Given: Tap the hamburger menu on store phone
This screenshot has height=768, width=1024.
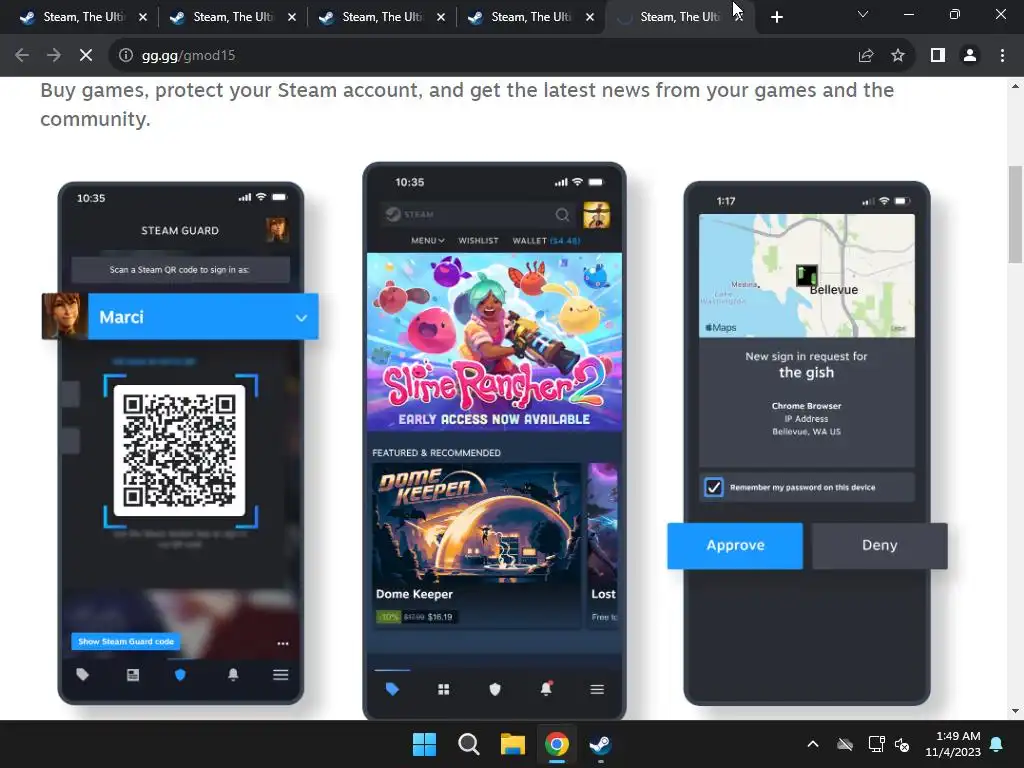Looking at the screenshot, I should click(597, 689).
